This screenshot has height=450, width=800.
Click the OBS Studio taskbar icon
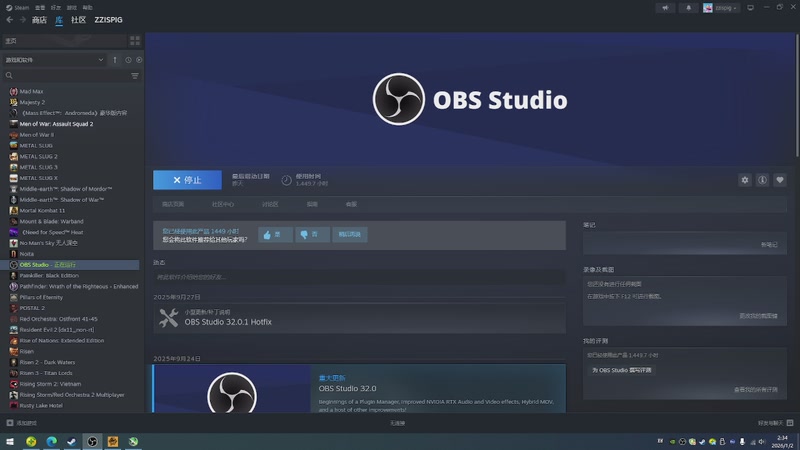pyautogui.click(x=92, y=441)
